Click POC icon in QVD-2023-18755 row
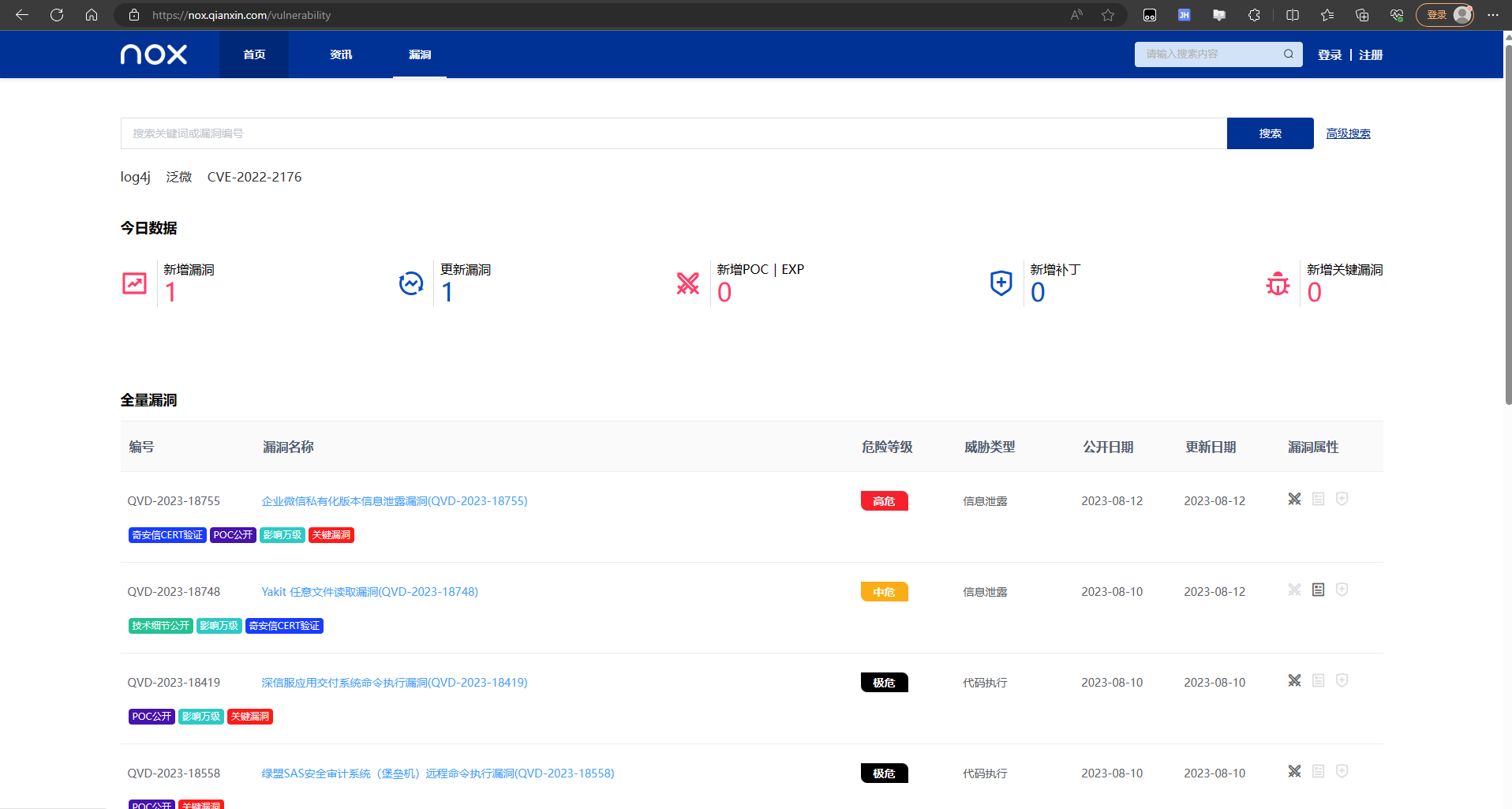1512x809 pixels. point(1295,499)
